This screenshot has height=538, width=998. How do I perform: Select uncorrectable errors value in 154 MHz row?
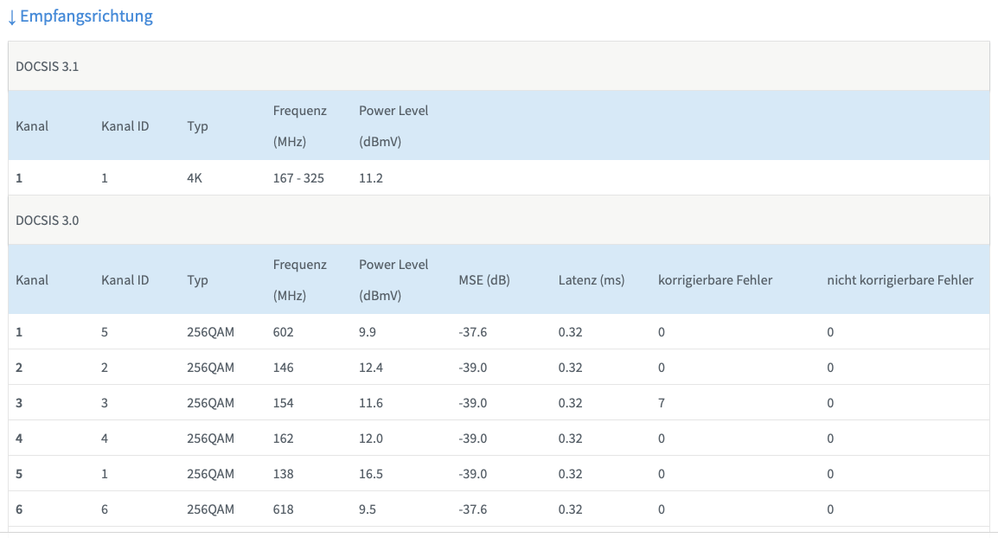click(830, 402)
